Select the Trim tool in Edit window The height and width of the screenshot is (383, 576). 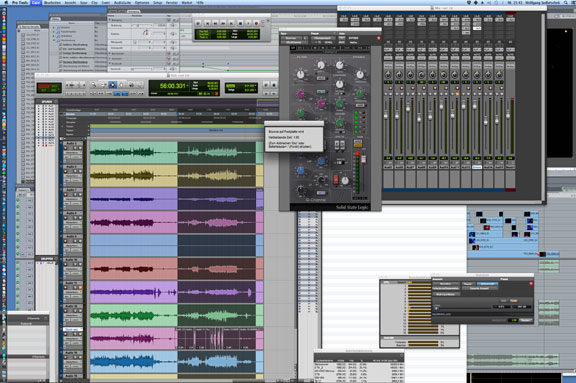click(x=103, y=85)
